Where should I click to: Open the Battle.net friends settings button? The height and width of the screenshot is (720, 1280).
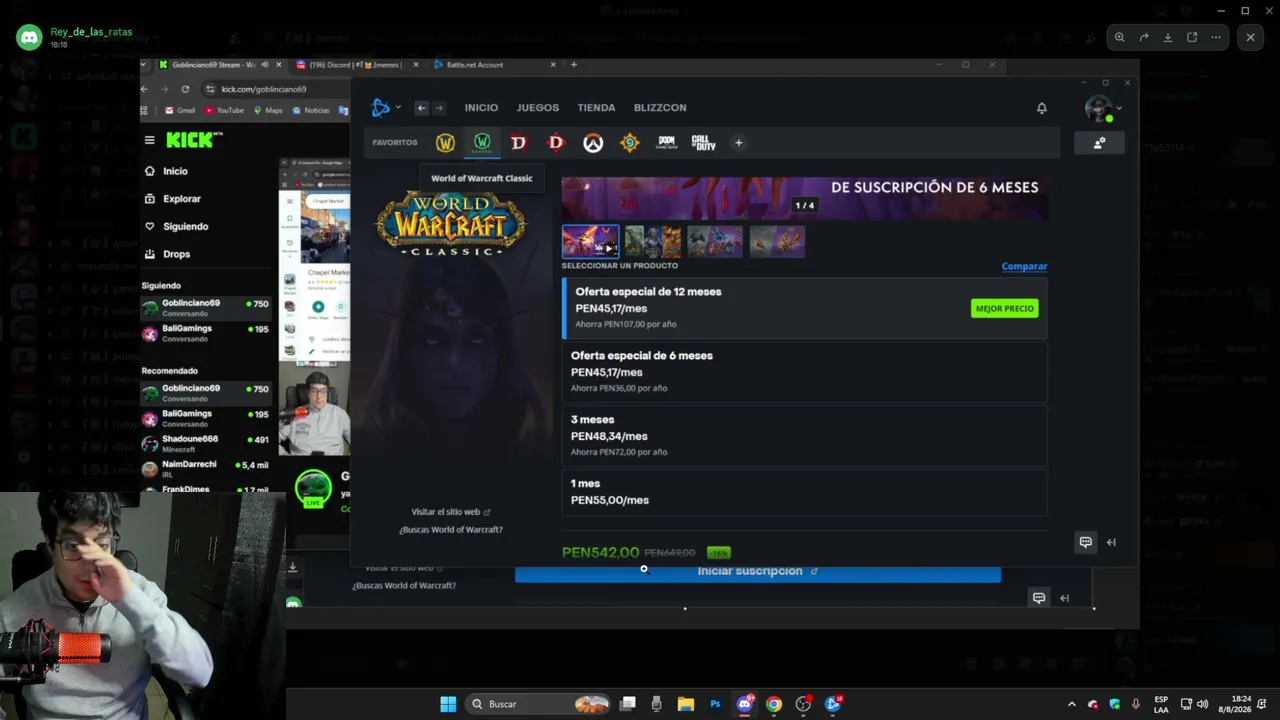click(x=1099, y=143)
